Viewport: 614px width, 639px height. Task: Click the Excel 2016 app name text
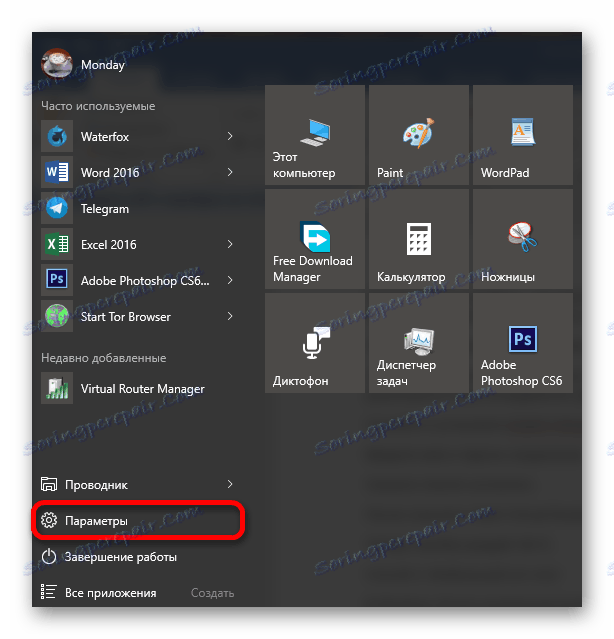[109, 245]
